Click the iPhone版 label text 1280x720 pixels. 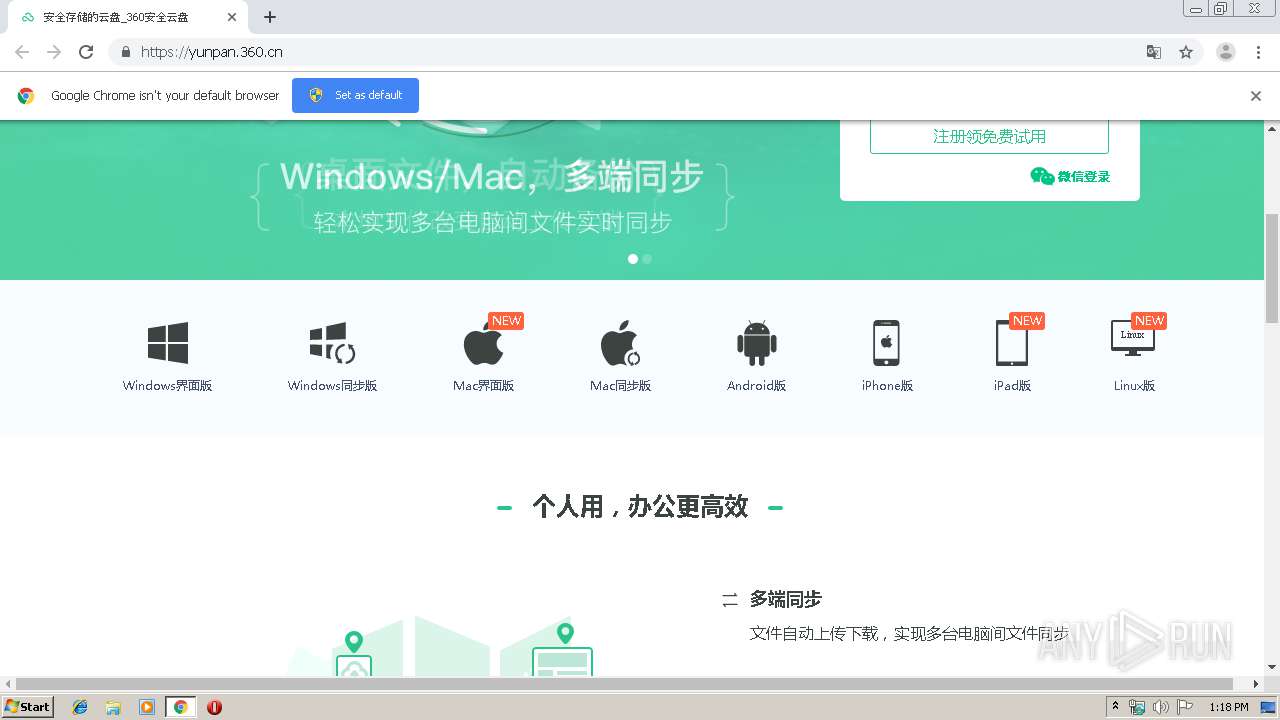click(887, 386)
